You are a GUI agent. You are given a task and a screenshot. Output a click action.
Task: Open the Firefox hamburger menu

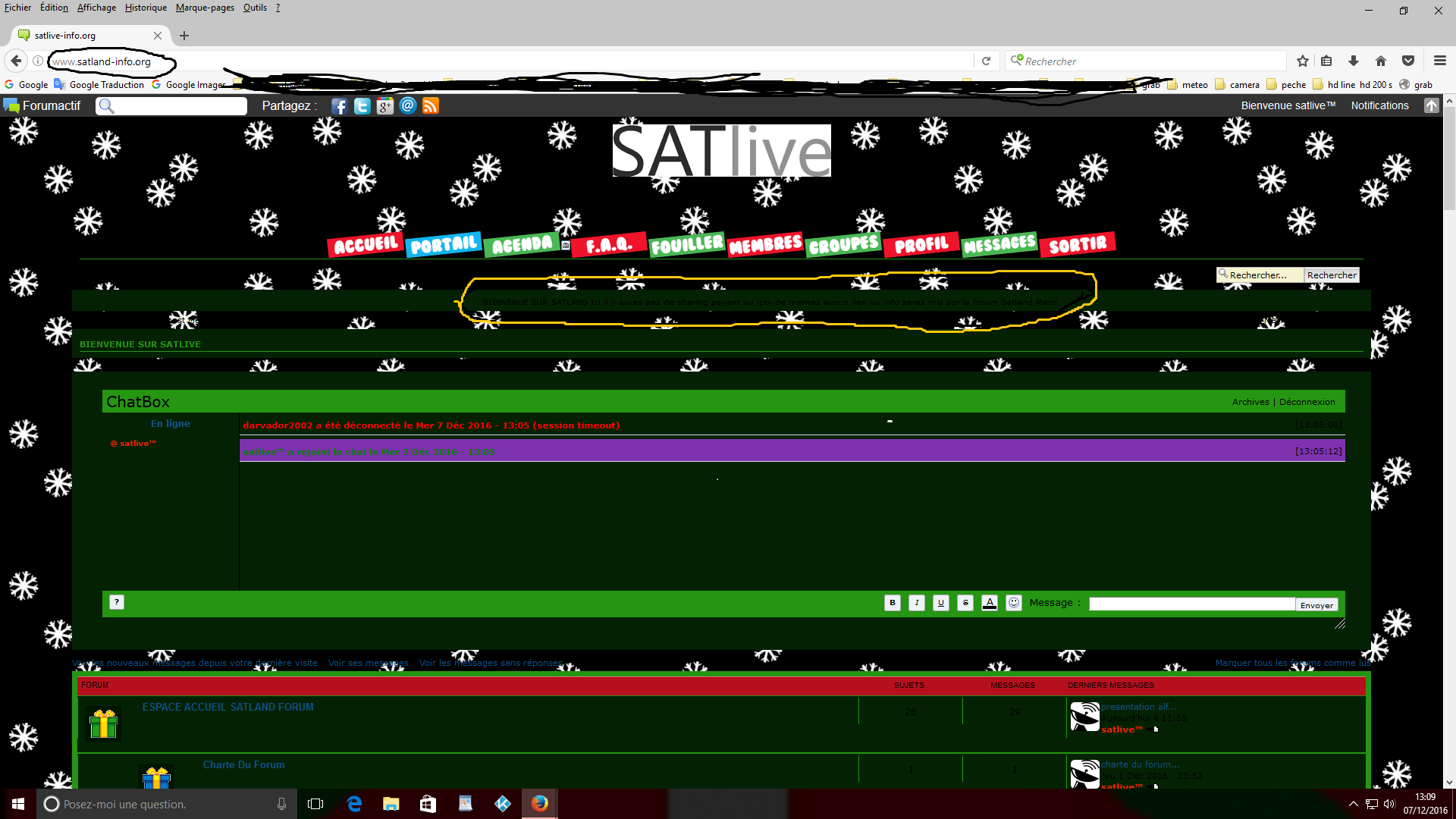(x=1440, y=61)
